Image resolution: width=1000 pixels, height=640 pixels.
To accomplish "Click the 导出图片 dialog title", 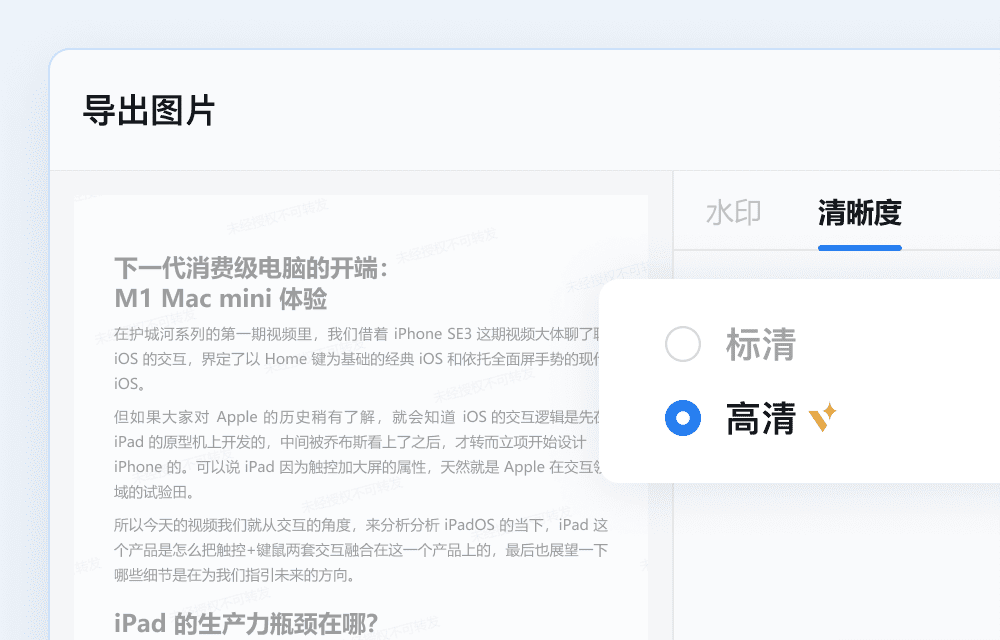I will coord(149,110).
